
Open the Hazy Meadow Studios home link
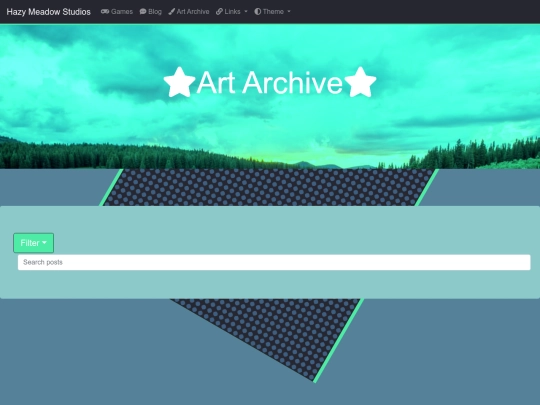[x=49, y=12]
